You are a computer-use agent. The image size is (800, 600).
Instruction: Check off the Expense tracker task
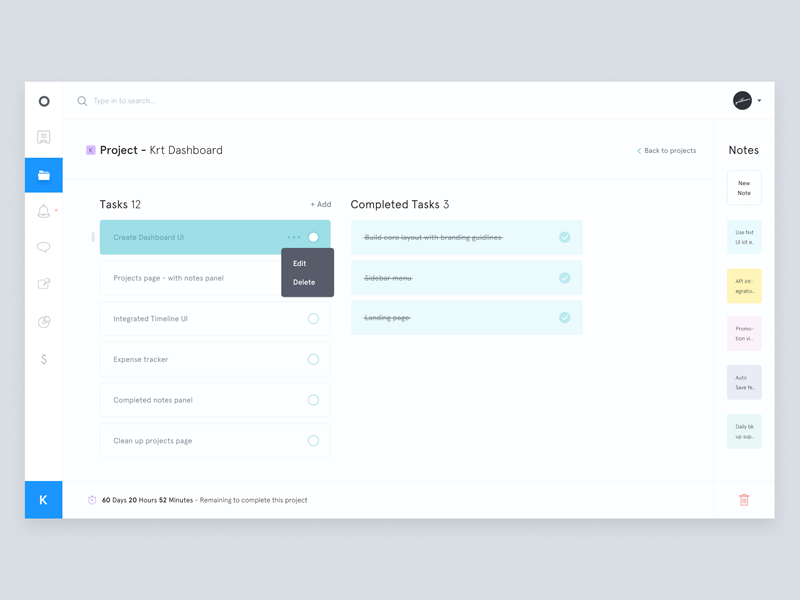(x=313, y=360)
